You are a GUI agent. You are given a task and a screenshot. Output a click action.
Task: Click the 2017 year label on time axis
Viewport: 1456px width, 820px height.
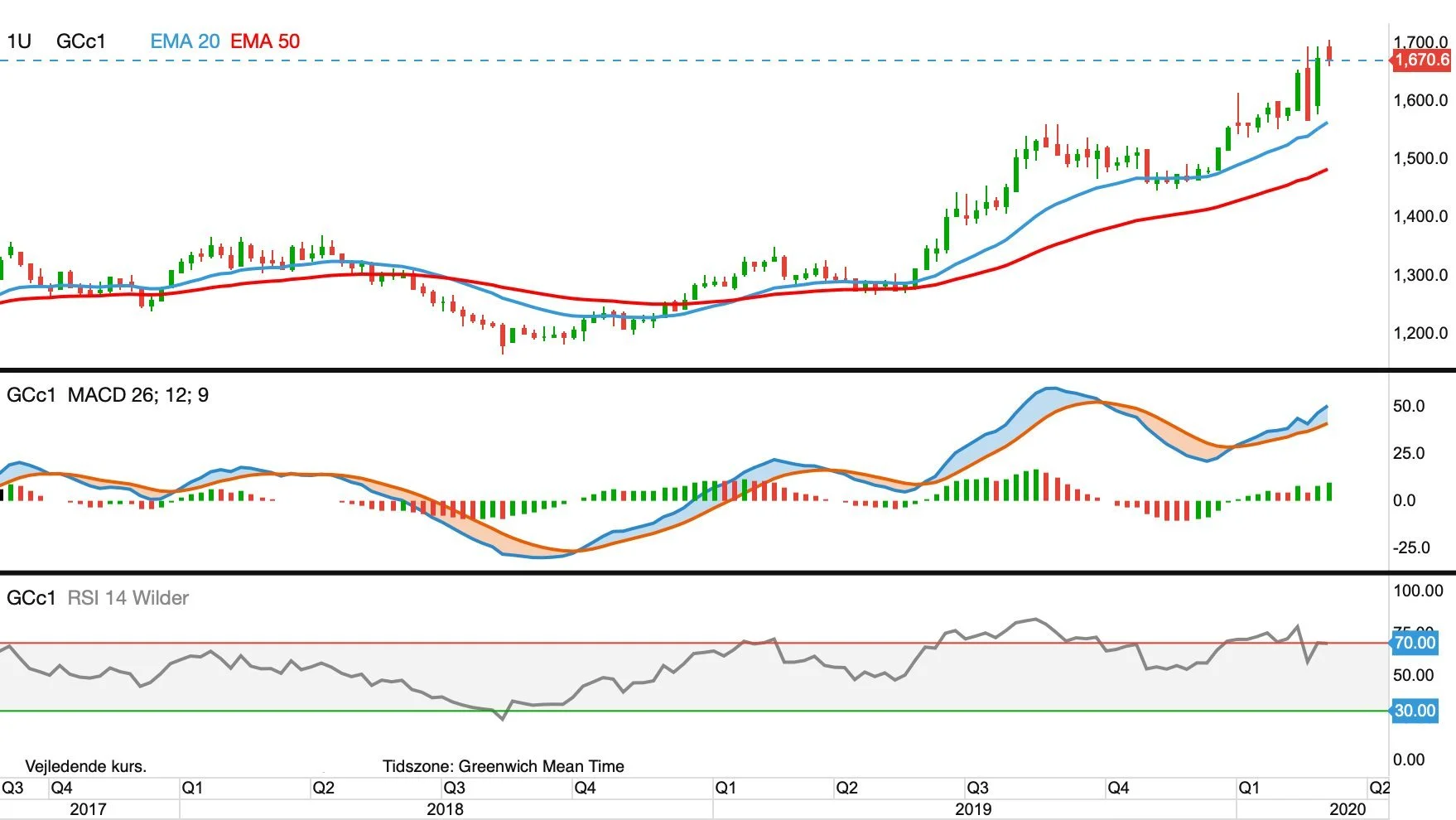tap(88, 809)
